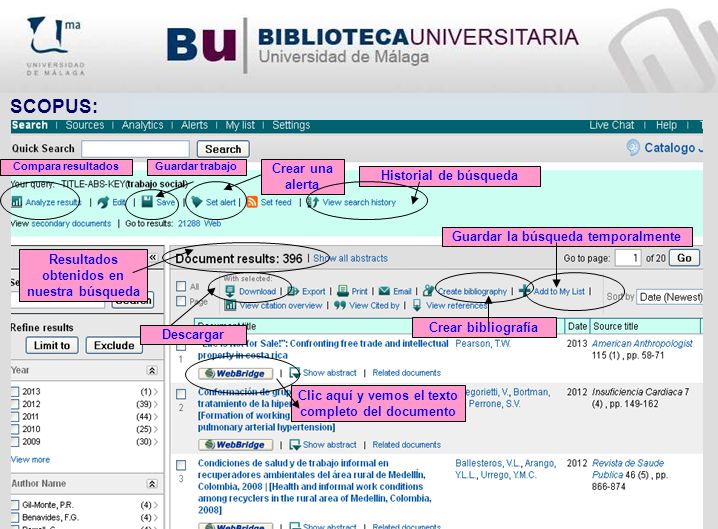The width and height of the screenshot is (718, 529).
Task: Check the 2011 year filter
Action: pyautogui.click(x=15, y=416)
